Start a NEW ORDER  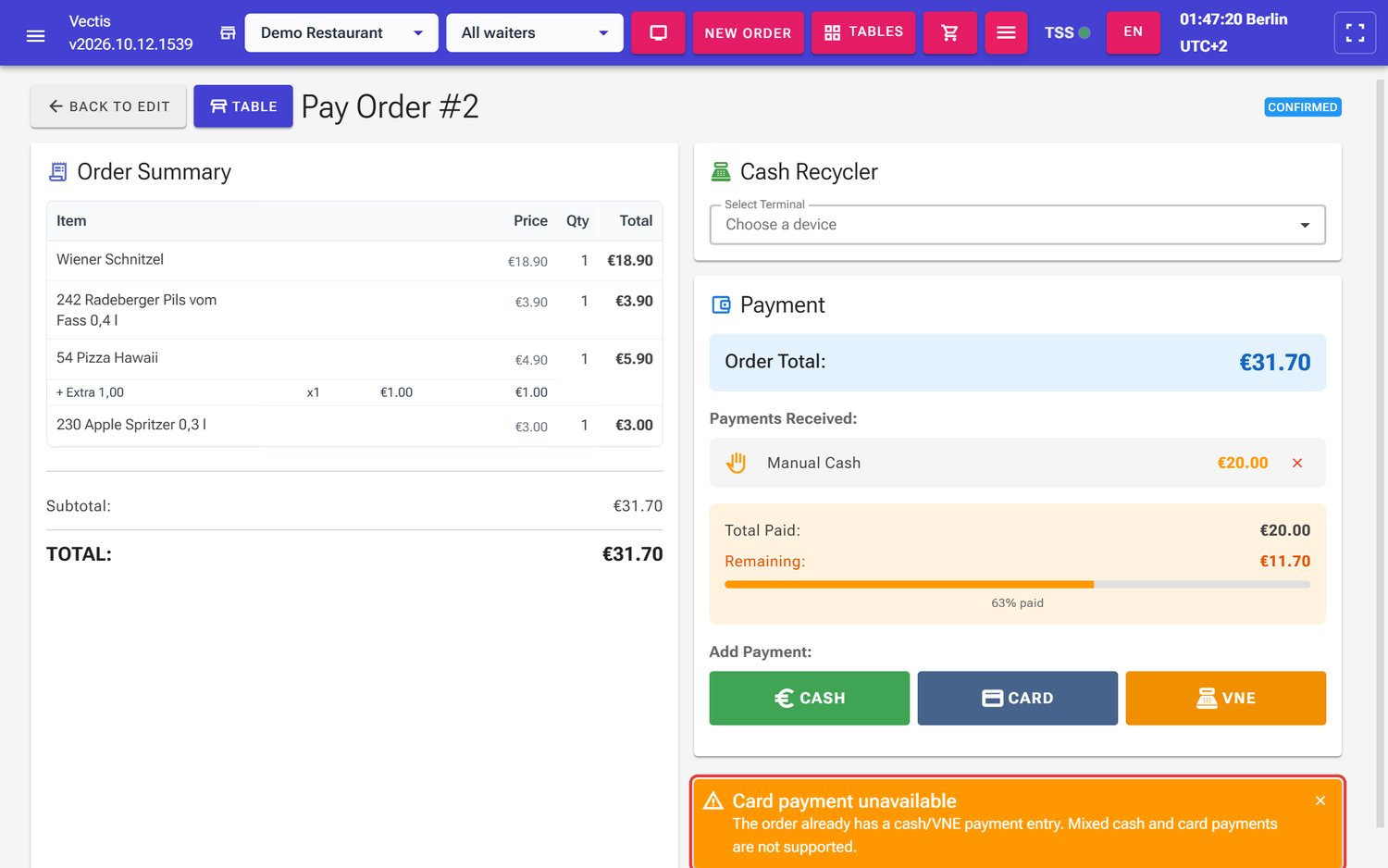748,32
